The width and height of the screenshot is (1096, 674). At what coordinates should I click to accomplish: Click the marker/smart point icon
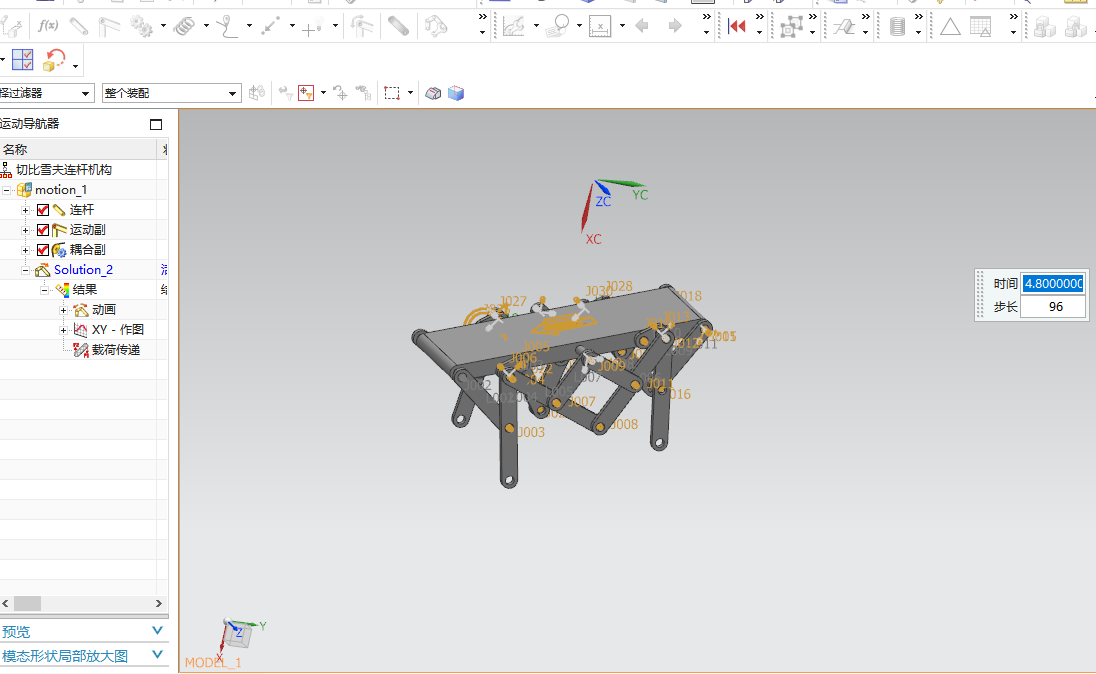point(312,27)
